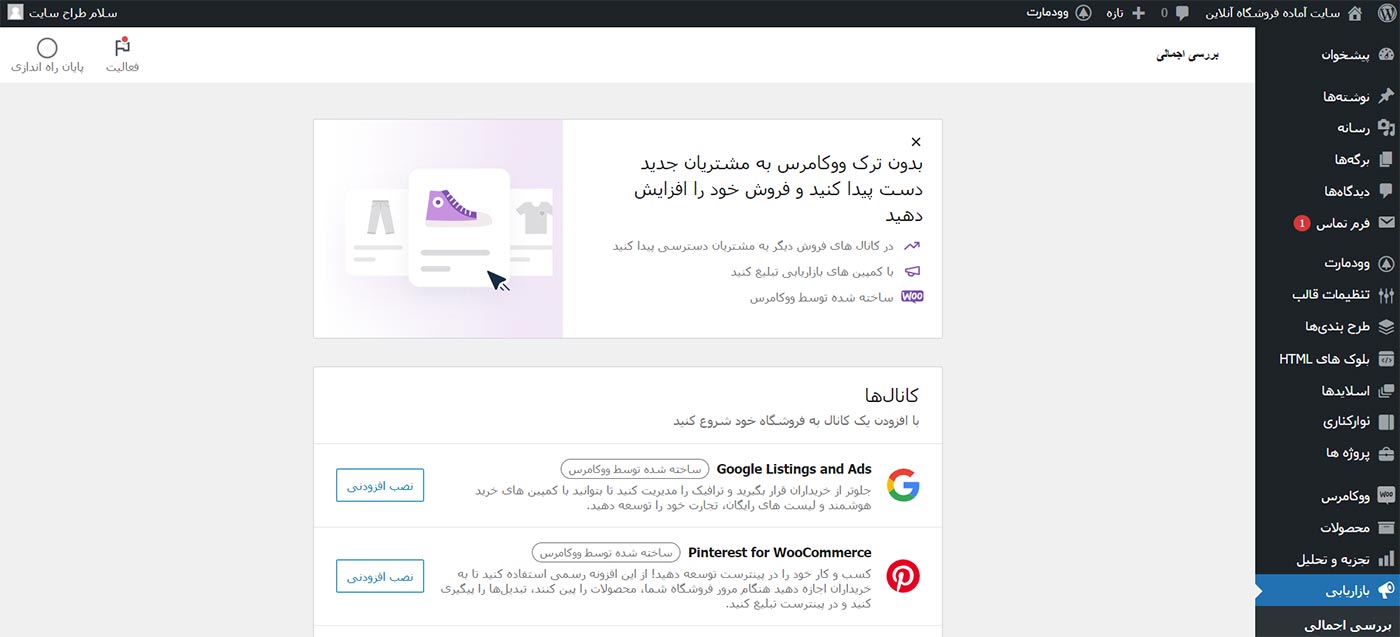Click the red notification badge on فرم تماس
Image resolution: width=1400 pixels, height=637 pixels.
[1301, 223]
